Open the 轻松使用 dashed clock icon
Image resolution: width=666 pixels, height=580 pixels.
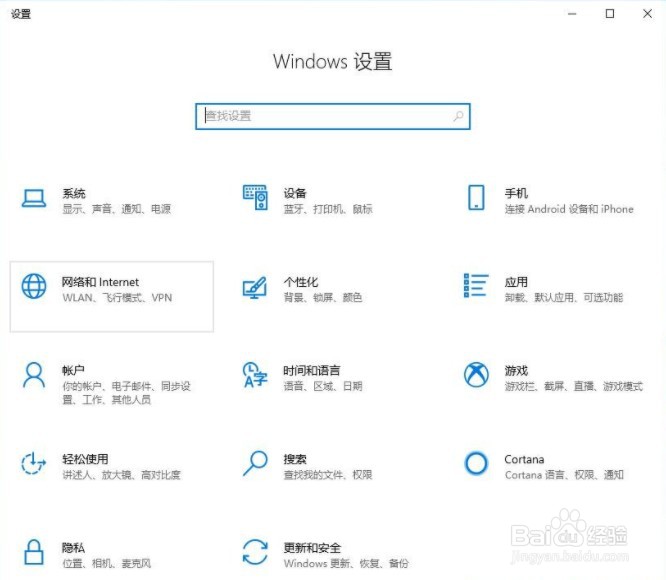pyautogui.click(x=34, y=463)
